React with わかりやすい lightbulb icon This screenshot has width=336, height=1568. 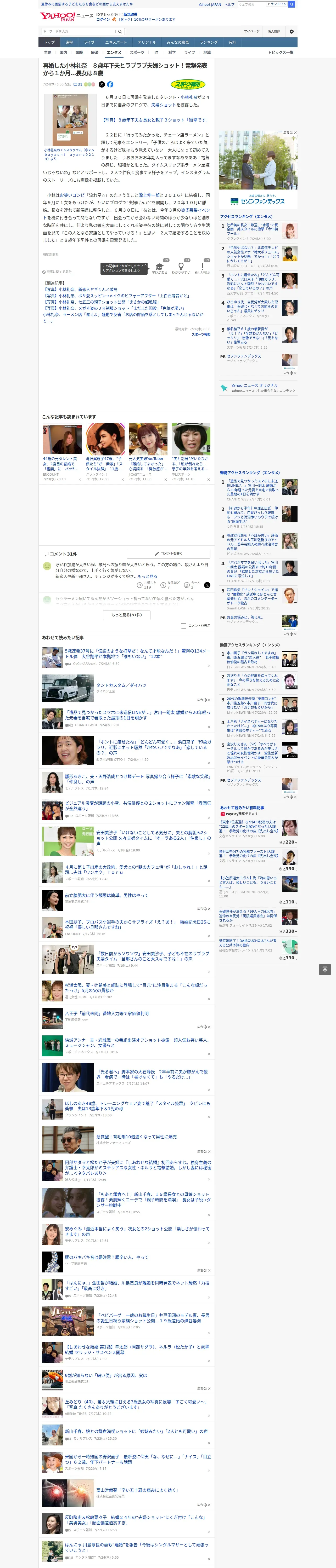click(x=181, y=267)
